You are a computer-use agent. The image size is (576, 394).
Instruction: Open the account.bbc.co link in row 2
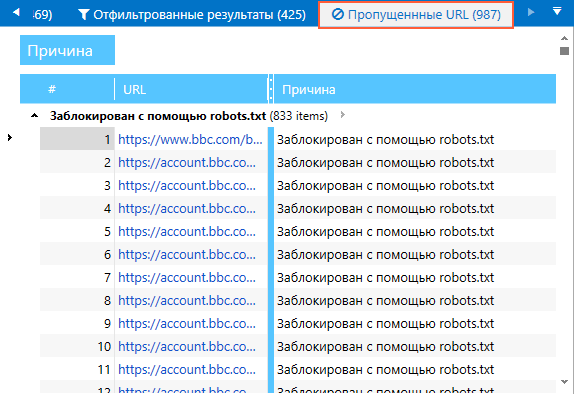(187, 163)
